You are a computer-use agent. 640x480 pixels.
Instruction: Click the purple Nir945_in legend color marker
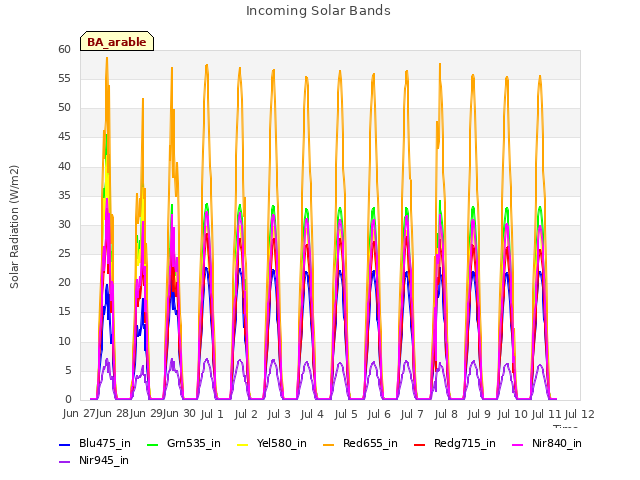pos(64,462)
